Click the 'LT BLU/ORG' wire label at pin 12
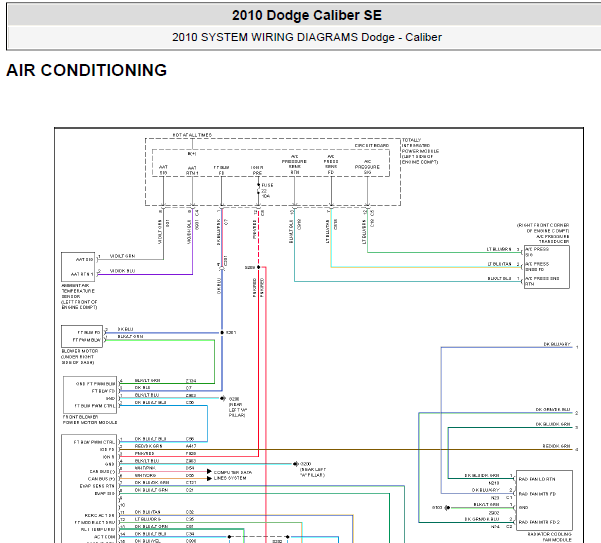Viewport: 601px width, 543px height. [x=148, y=519]
